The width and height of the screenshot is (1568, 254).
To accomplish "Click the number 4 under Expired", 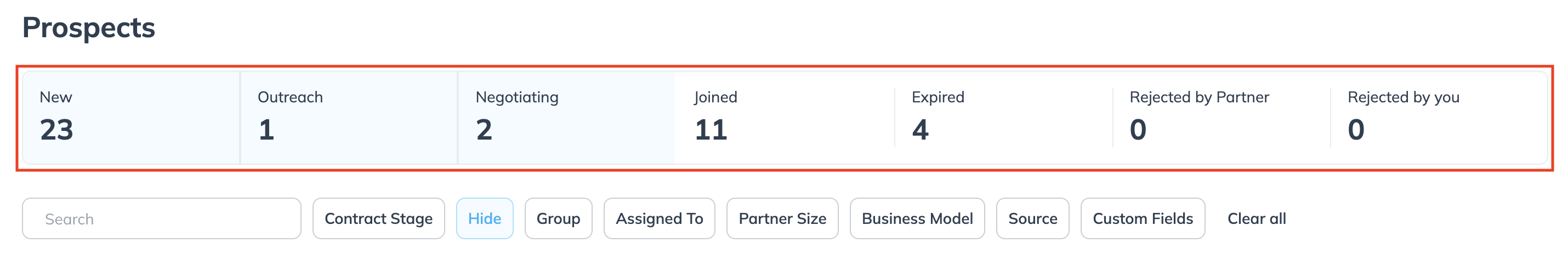I will coord(920,130).
